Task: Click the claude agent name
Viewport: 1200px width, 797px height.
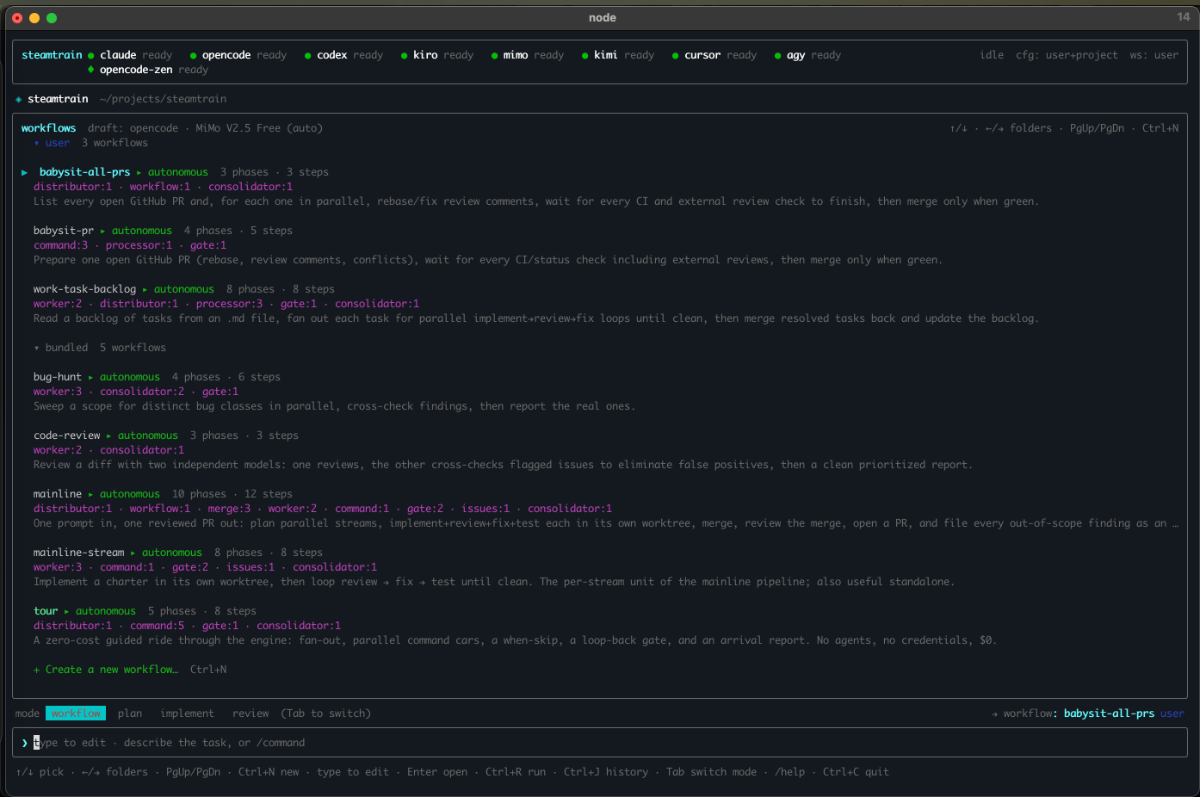Action: pyautogui.click(x=118, y=56)
